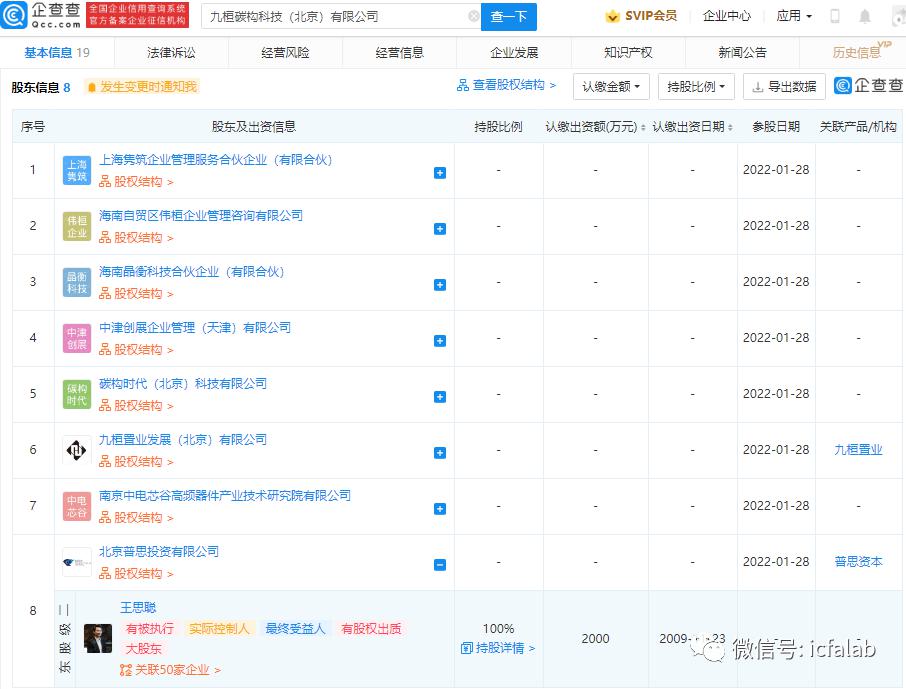Click 中电芯谷 company avatar icon
Image resolution: width=906 pixels, height=689 pixels.
coord(77,506)
